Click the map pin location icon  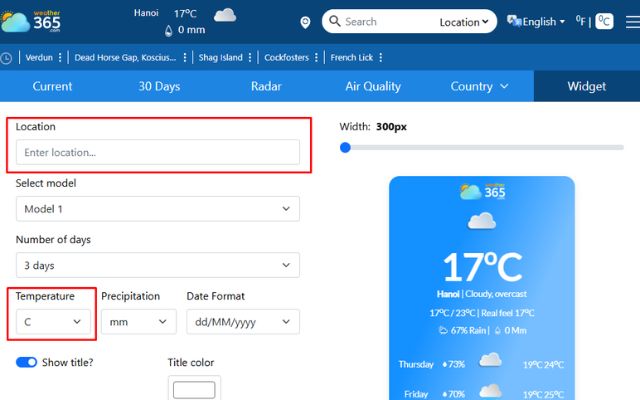click(305, 22)
